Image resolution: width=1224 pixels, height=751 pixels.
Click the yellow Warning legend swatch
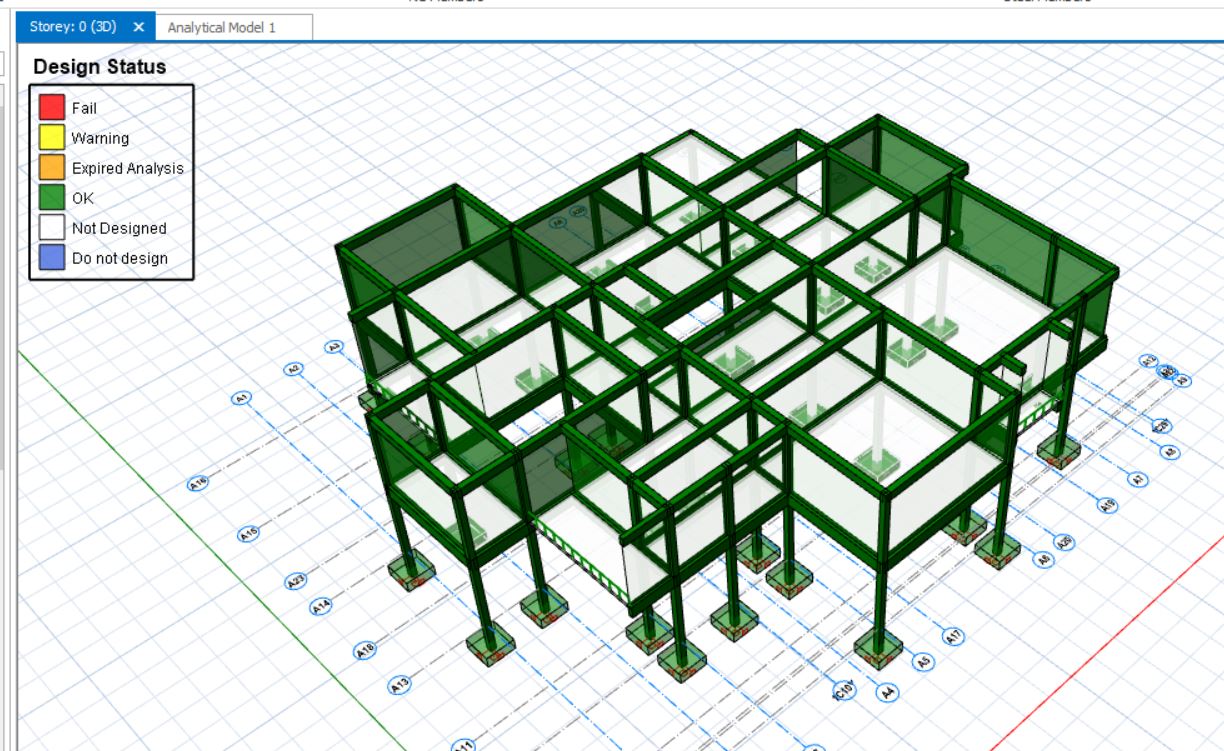click(52, 138)
